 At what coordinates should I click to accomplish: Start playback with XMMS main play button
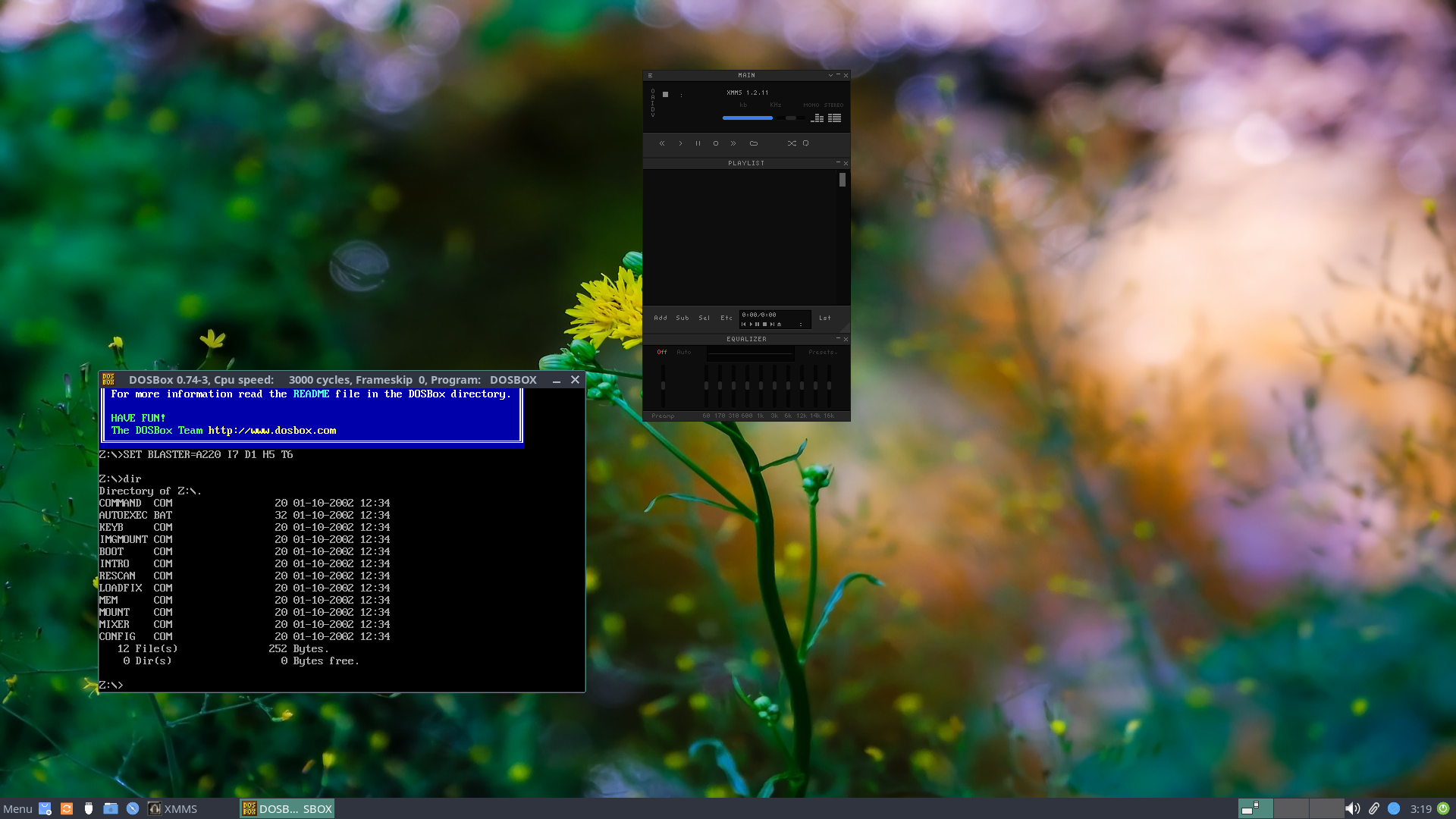[x=680, y=143]
